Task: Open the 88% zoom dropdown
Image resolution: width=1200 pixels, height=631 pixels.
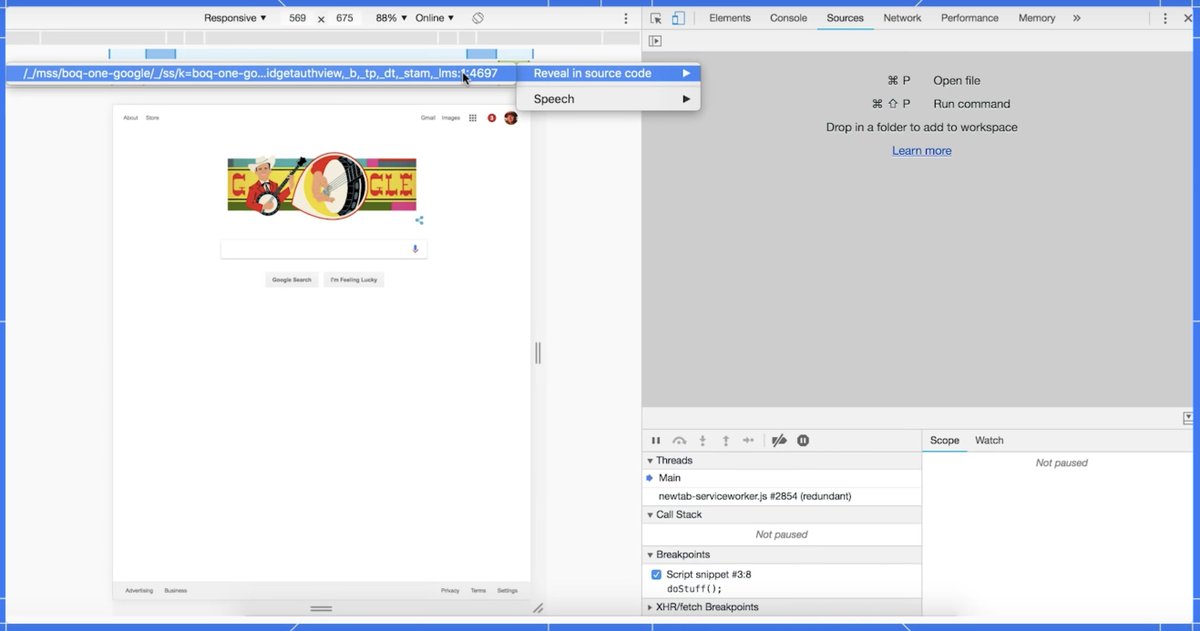Action: (x=391, y=18)
